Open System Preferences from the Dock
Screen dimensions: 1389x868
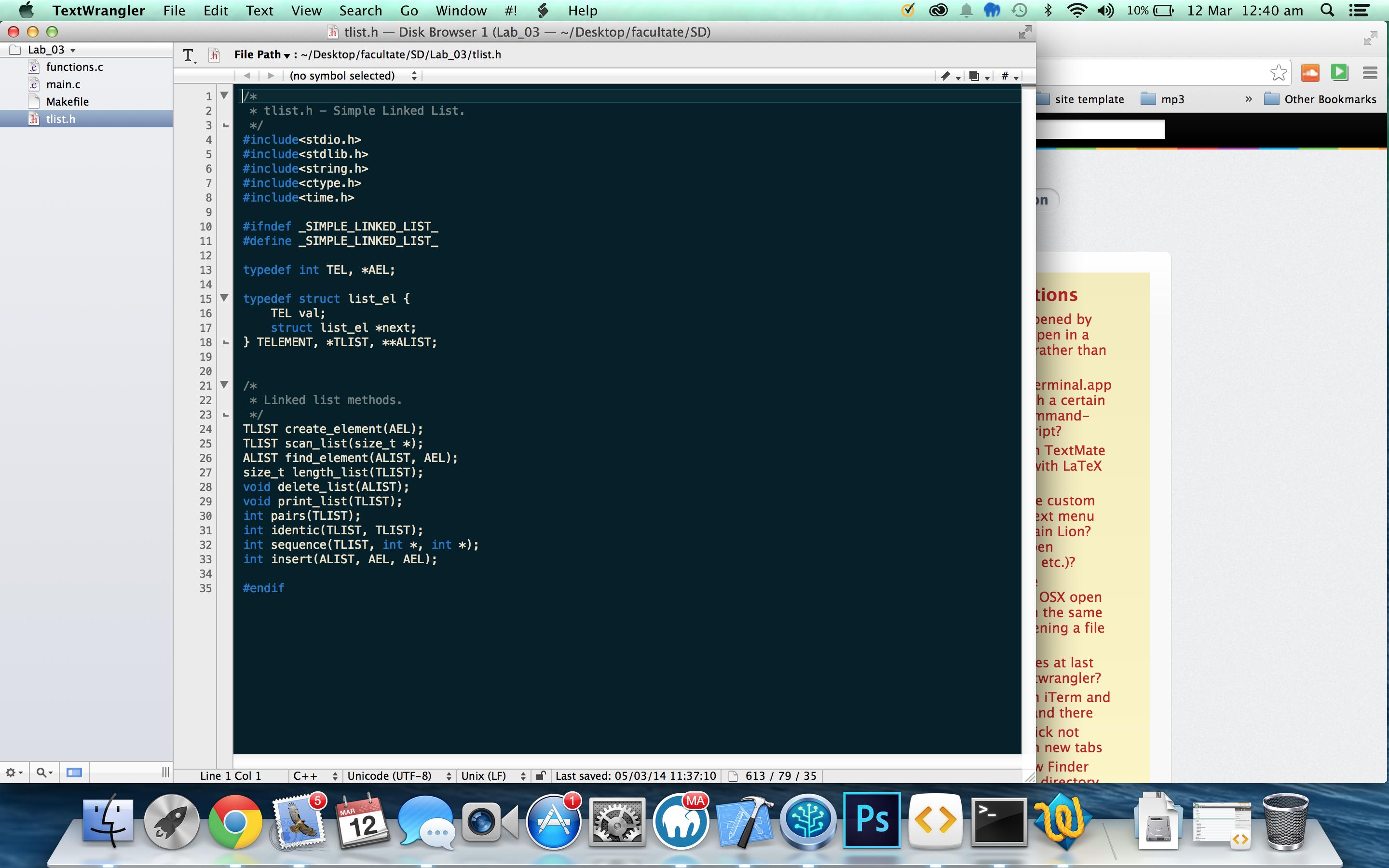[617, 822]
